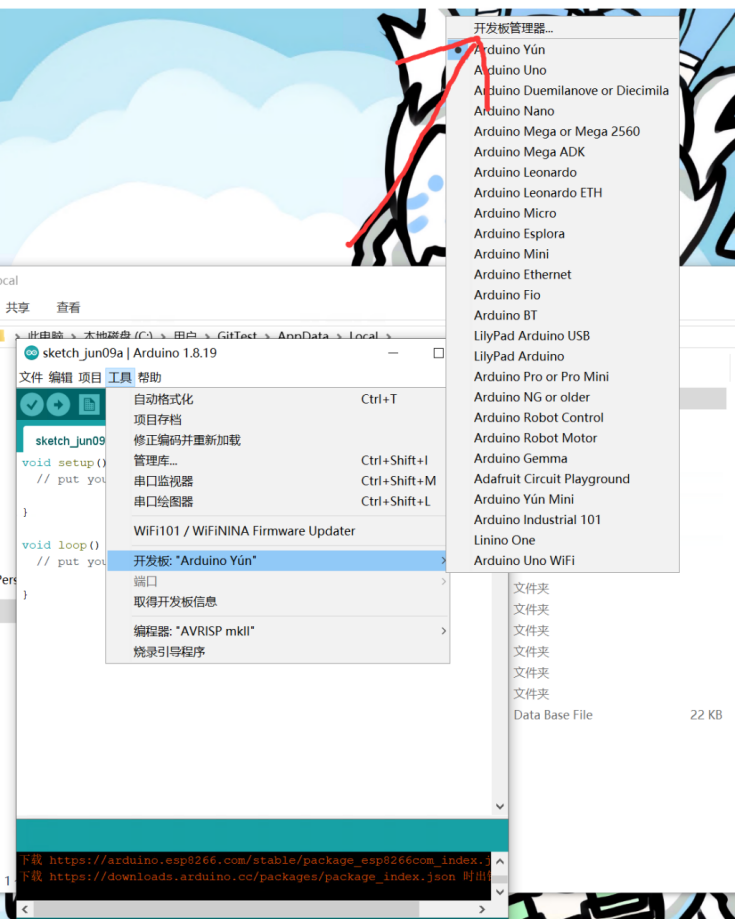
Task: Open the 帮助 menu
Action: tap(149, 377)
